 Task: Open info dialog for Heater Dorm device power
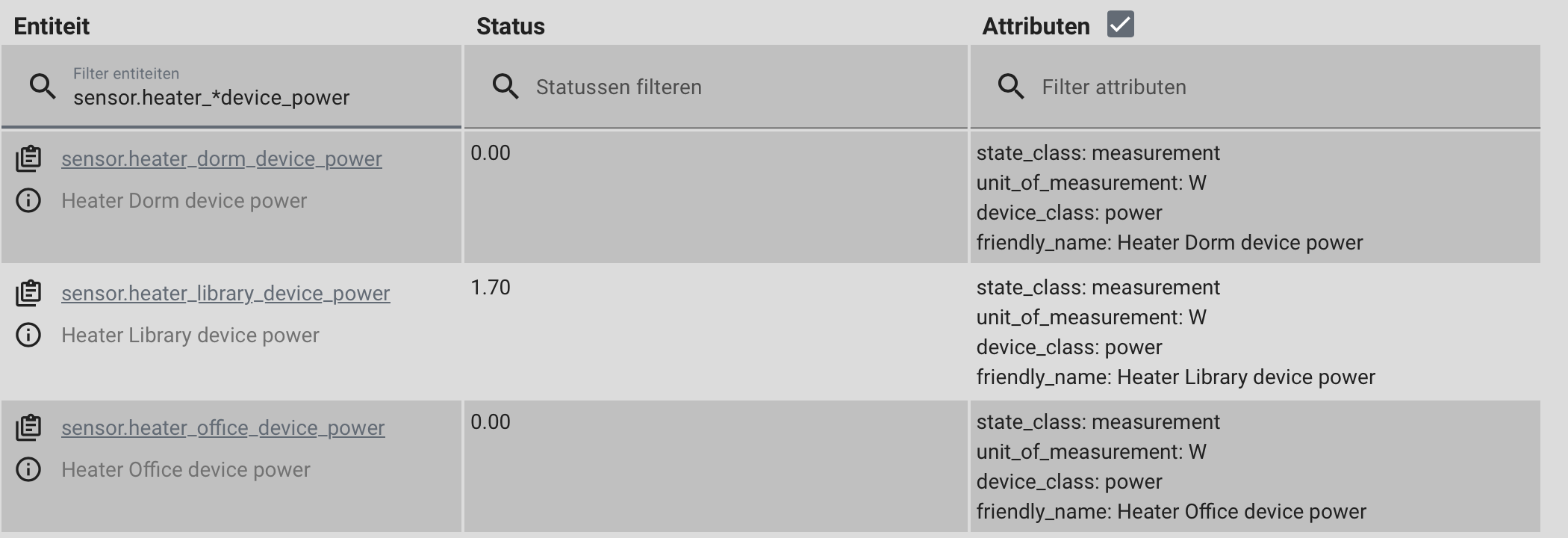coord(28,200)
